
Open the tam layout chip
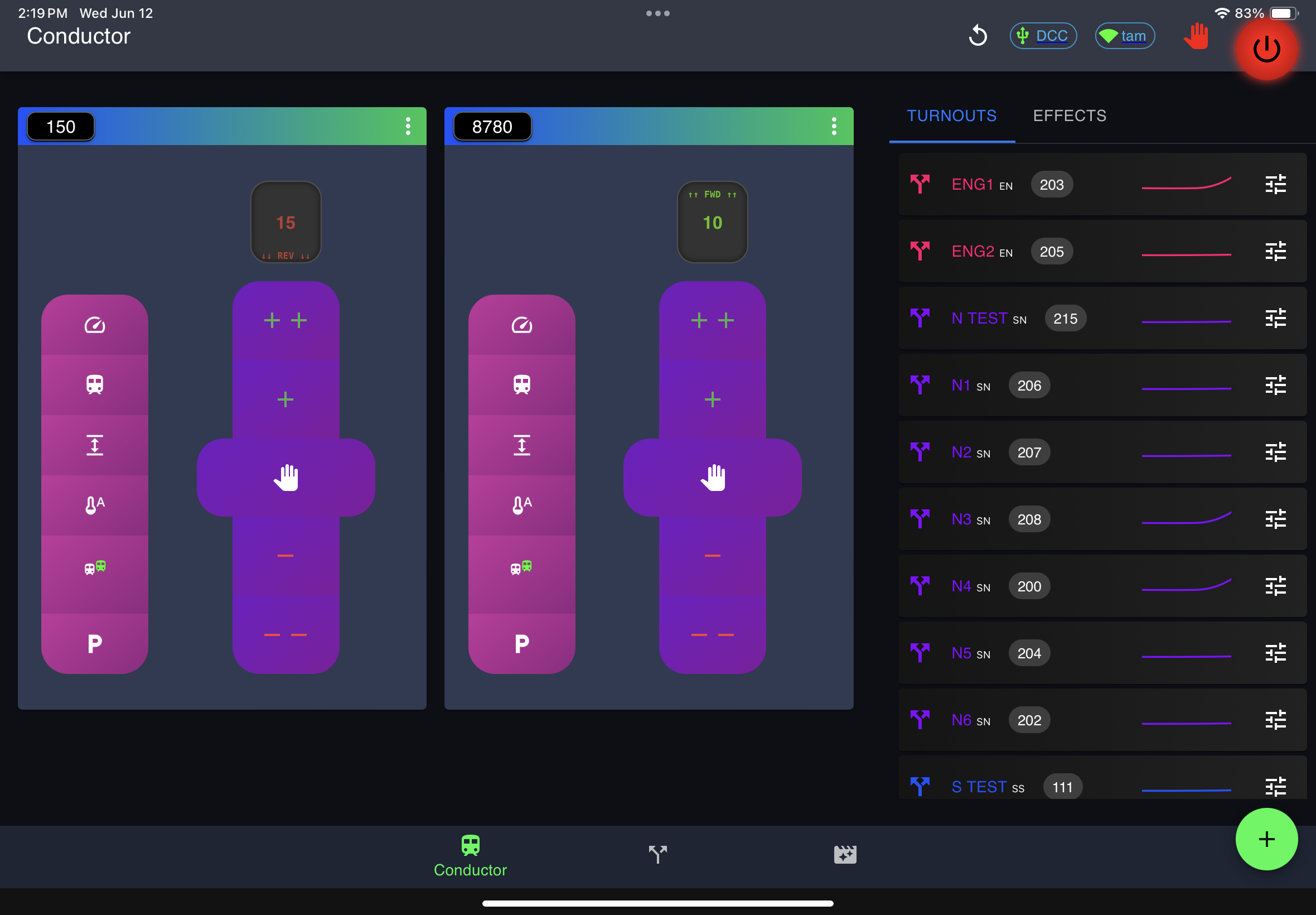point(1124,36)
